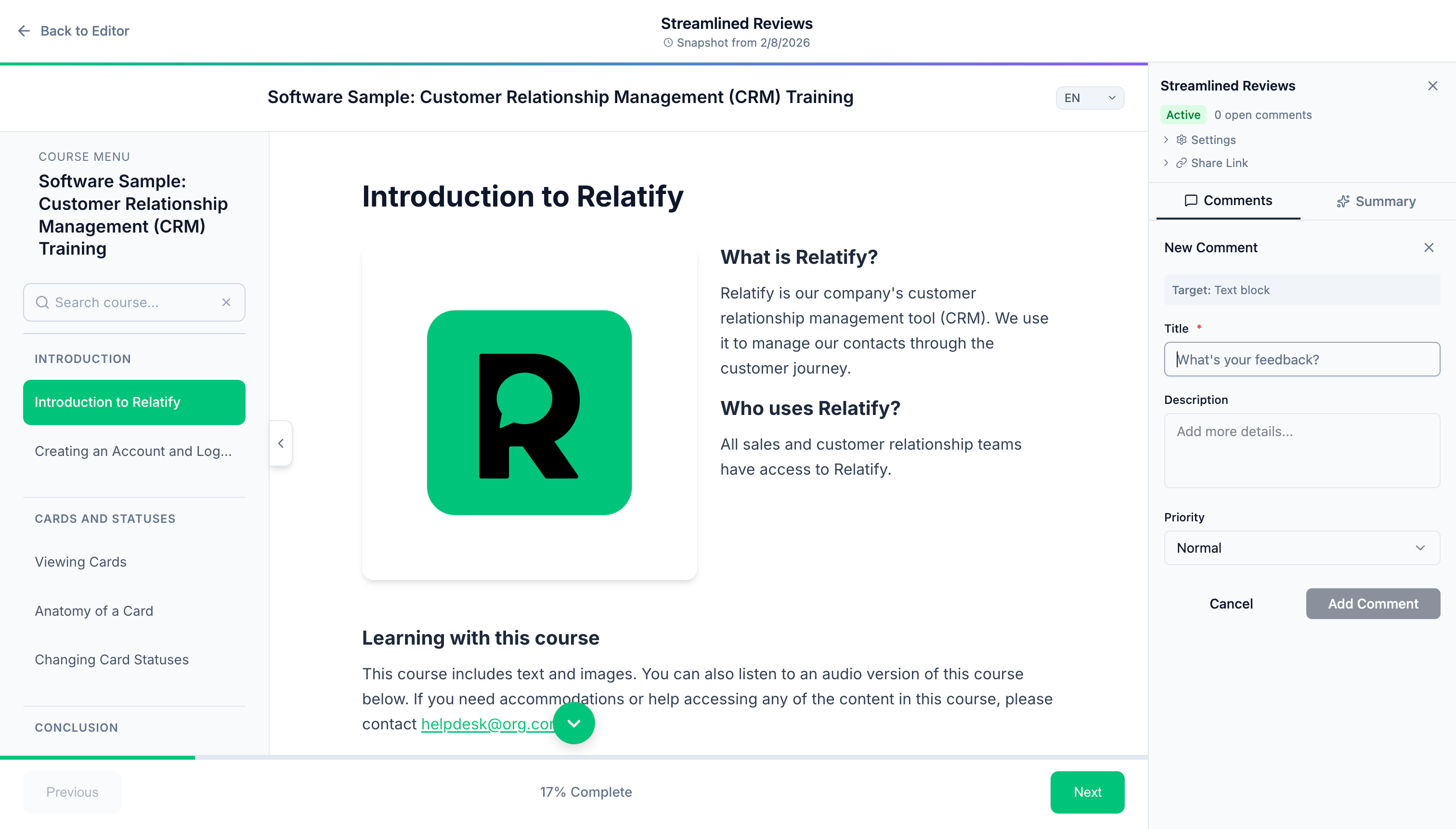
Task: Select the Comments tab
Action: (x=1228, y=200)
